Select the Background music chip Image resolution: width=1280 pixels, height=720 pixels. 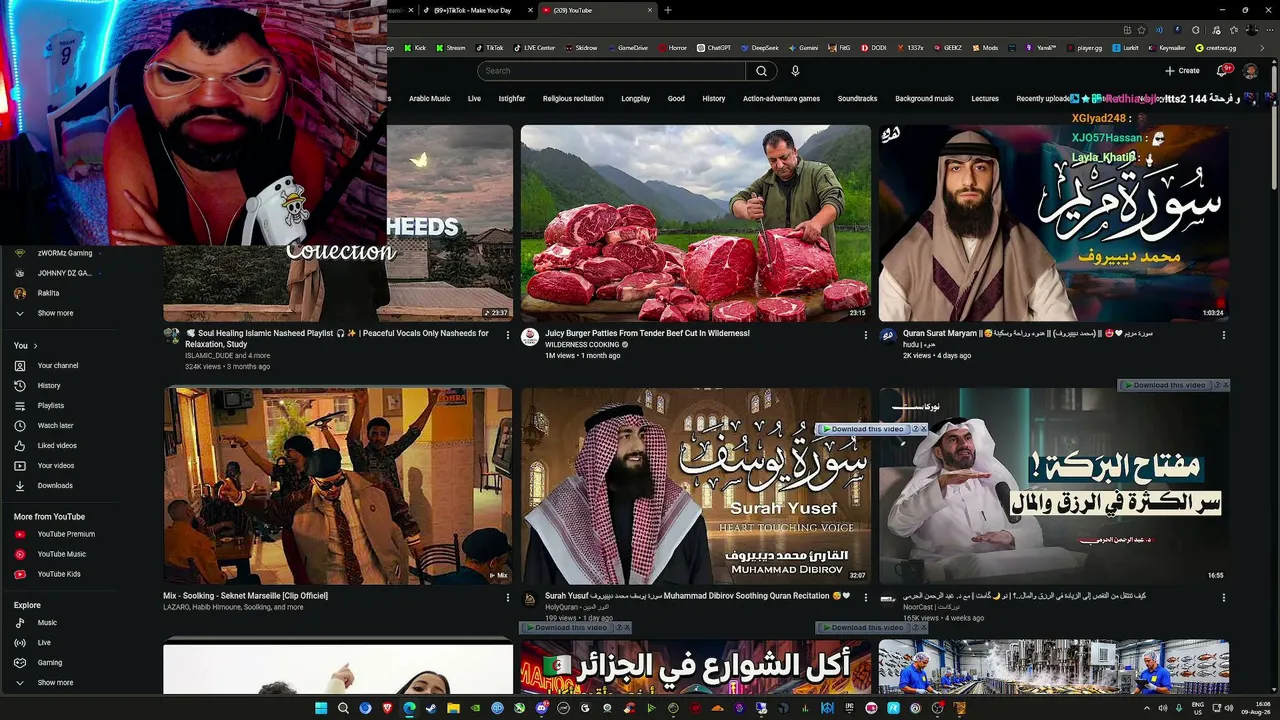point(924,99)
